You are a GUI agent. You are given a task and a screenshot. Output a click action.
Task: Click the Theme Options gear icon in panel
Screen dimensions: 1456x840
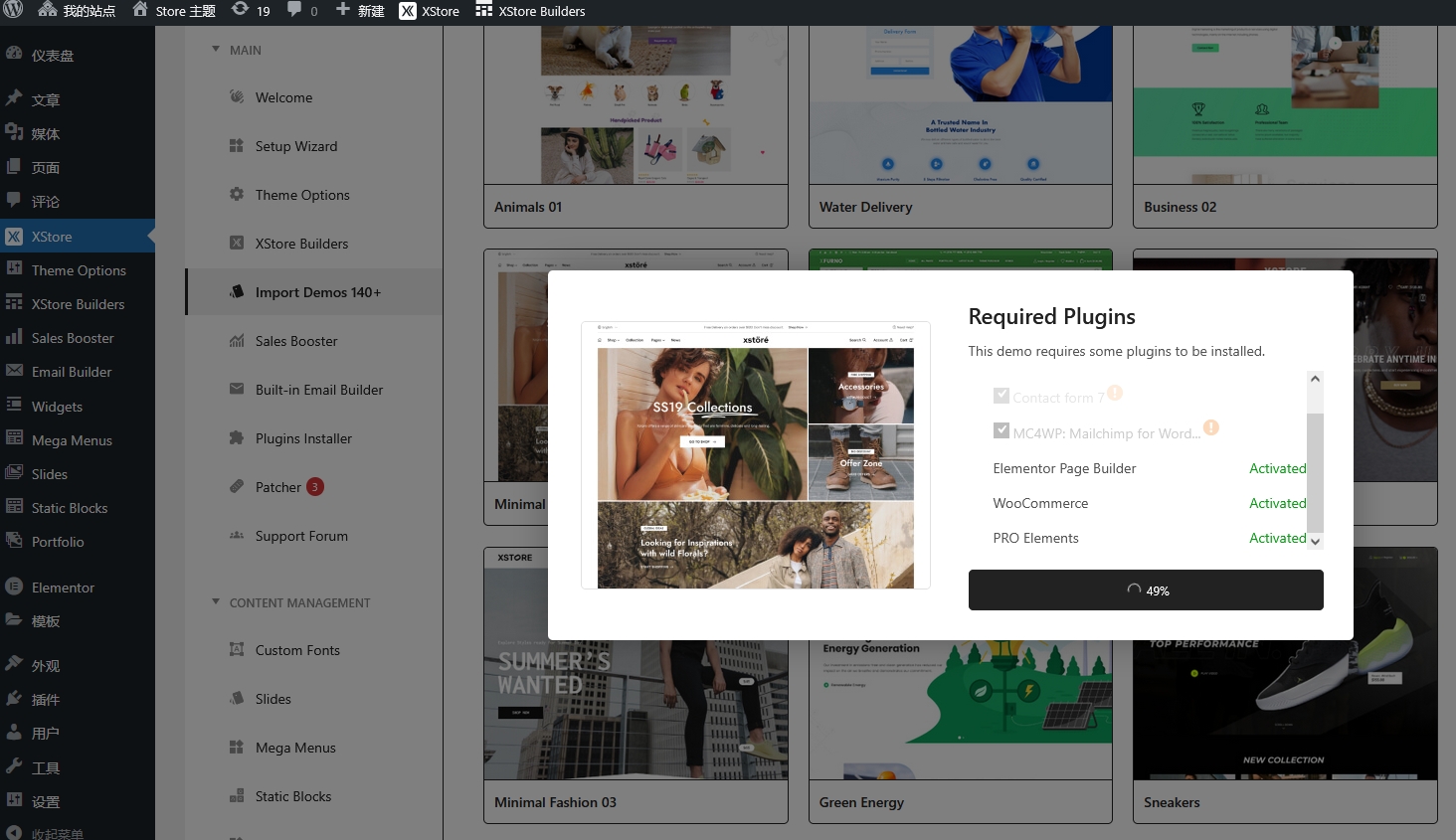click(237, 194)
